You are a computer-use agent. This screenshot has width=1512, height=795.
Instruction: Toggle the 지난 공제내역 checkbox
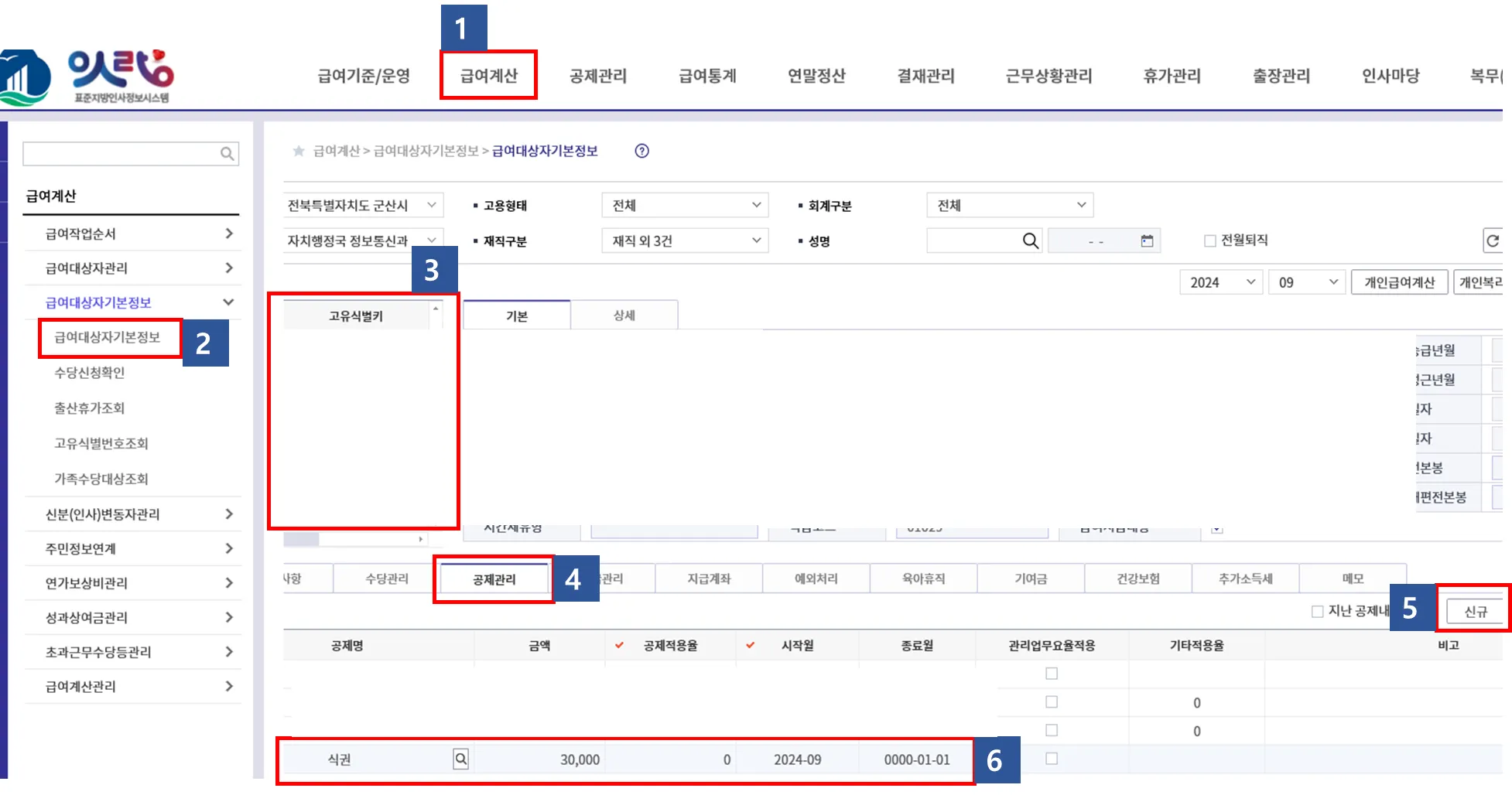[1317, 612]
